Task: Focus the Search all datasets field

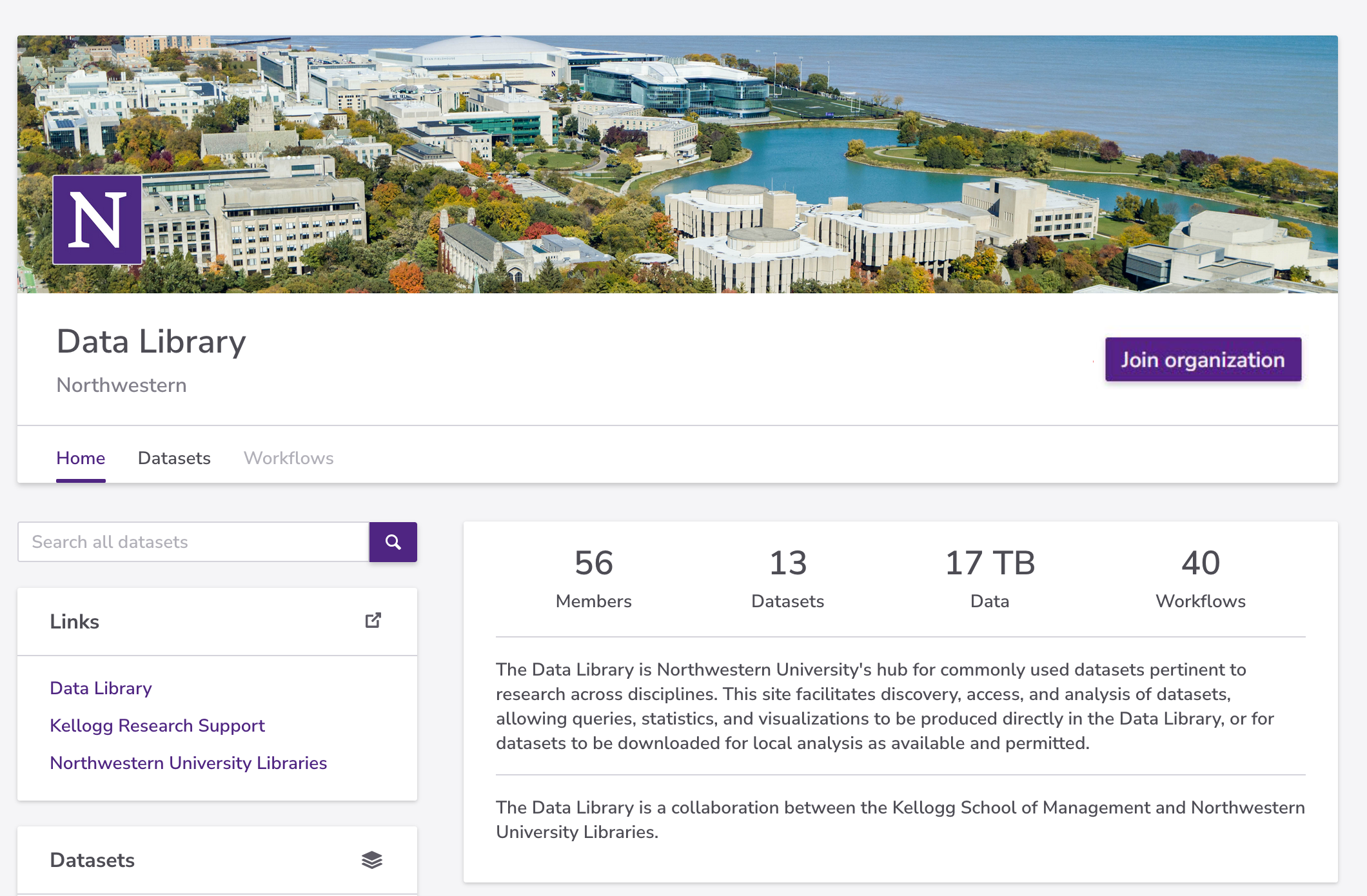Action: [x=193, y=542]
